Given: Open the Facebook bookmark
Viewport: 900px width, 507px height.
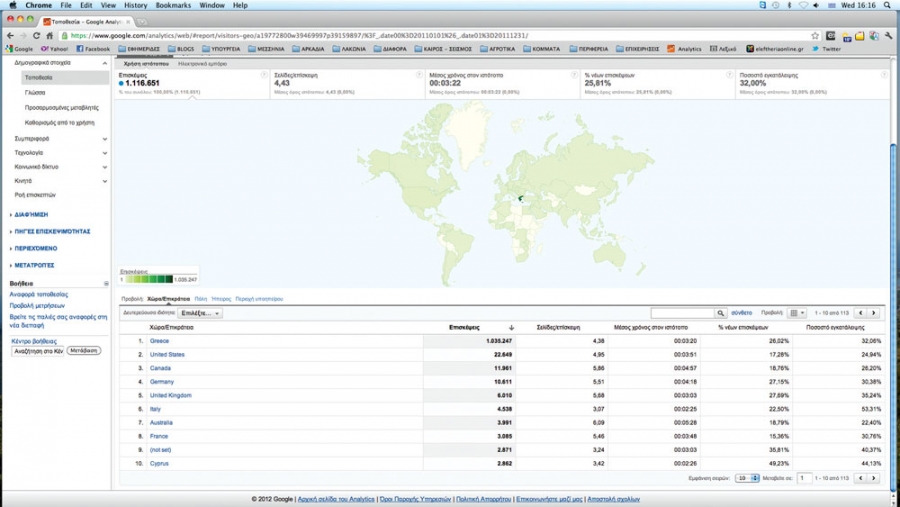Looking at the screenshot, I should point(93,48).
